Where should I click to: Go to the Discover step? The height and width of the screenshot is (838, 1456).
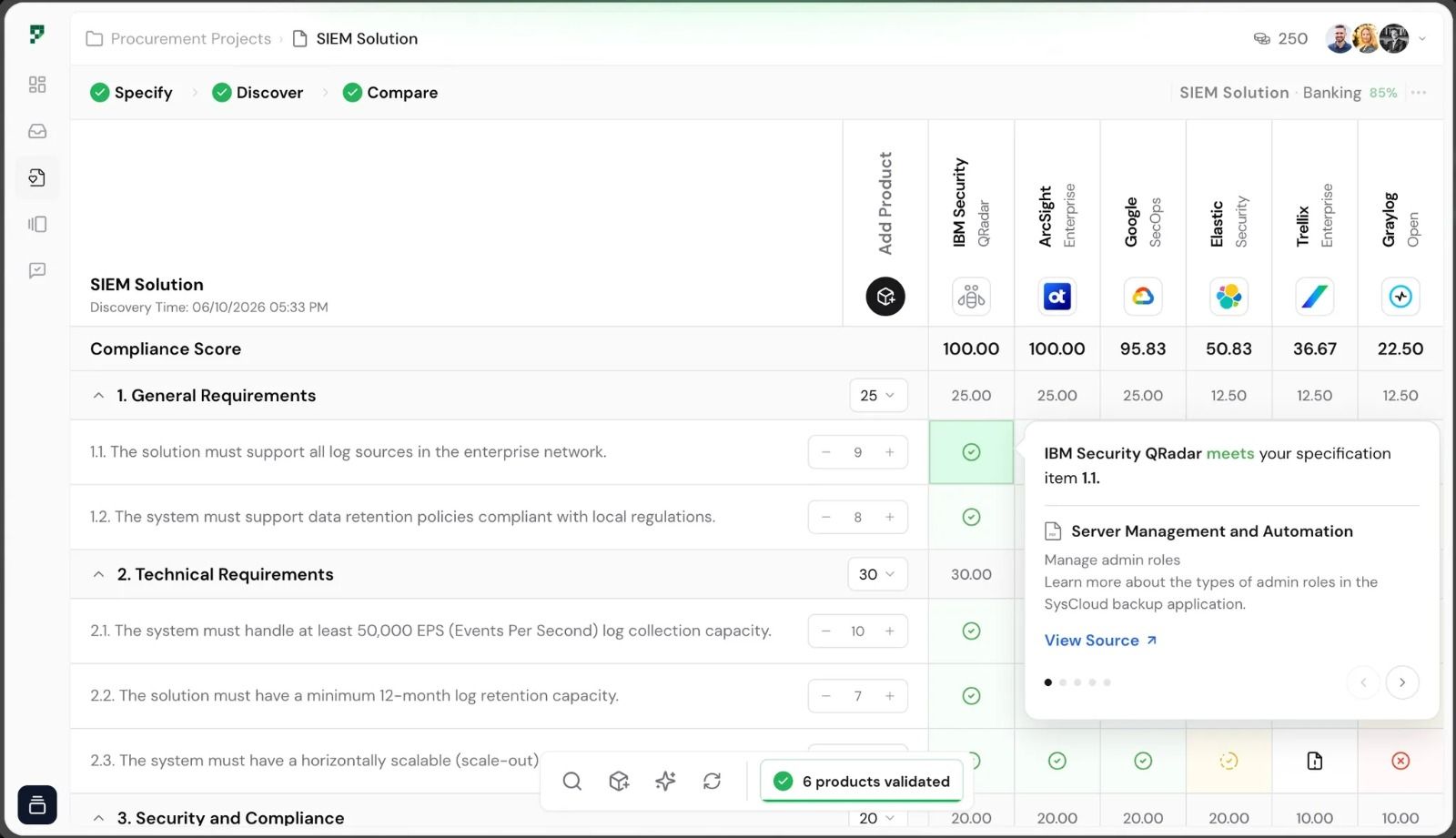click(x=258, y=93)
